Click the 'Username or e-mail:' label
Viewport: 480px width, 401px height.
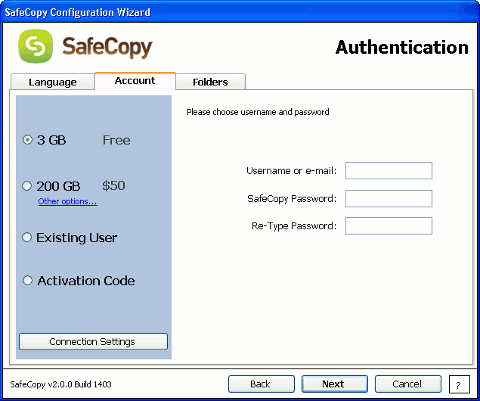(292, 171)
